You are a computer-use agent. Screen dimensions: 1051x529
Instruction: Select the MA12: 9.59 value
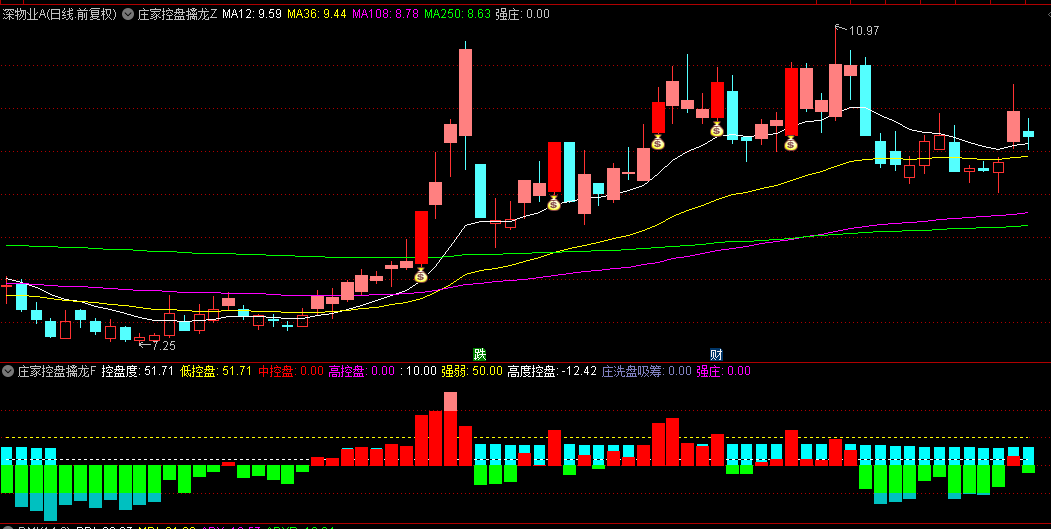(252, 13)
